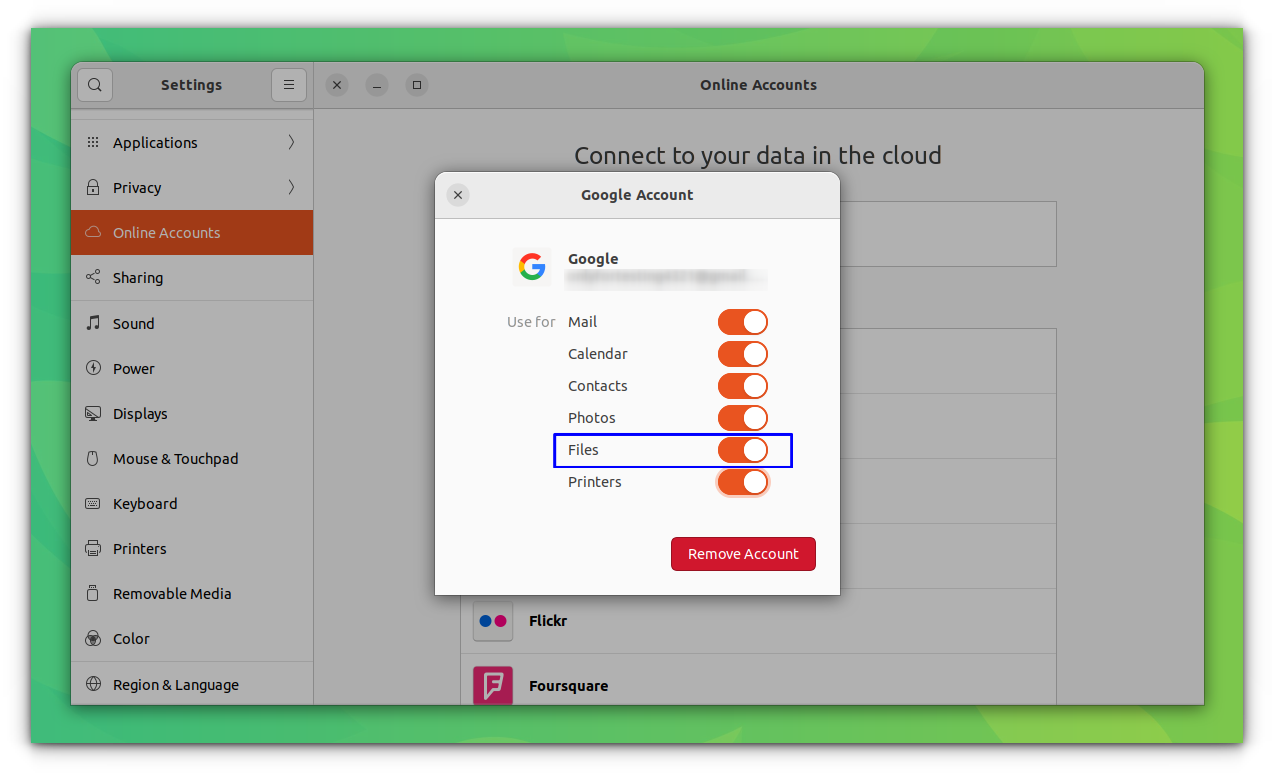Toggle the Calendar switch
The image size is (1272, 775).
coord(742,354)
